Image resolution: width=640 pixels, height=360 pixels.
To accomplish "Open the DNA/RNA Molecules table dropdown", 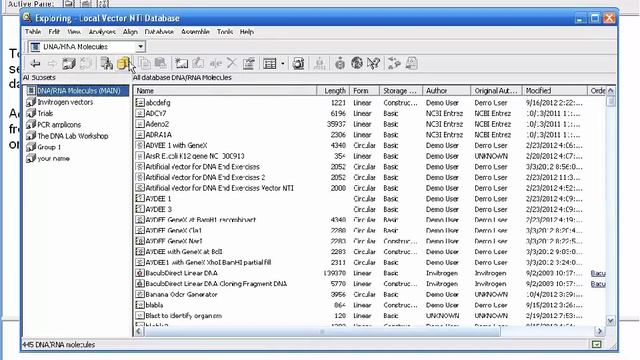I will point(140,47).
